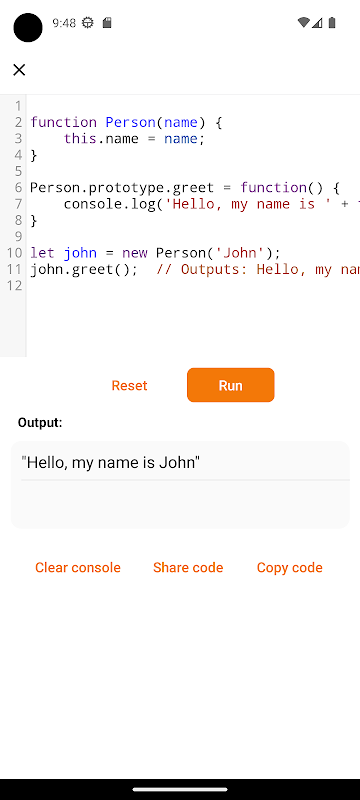Close the code editor with X icon

coord(19,70)
